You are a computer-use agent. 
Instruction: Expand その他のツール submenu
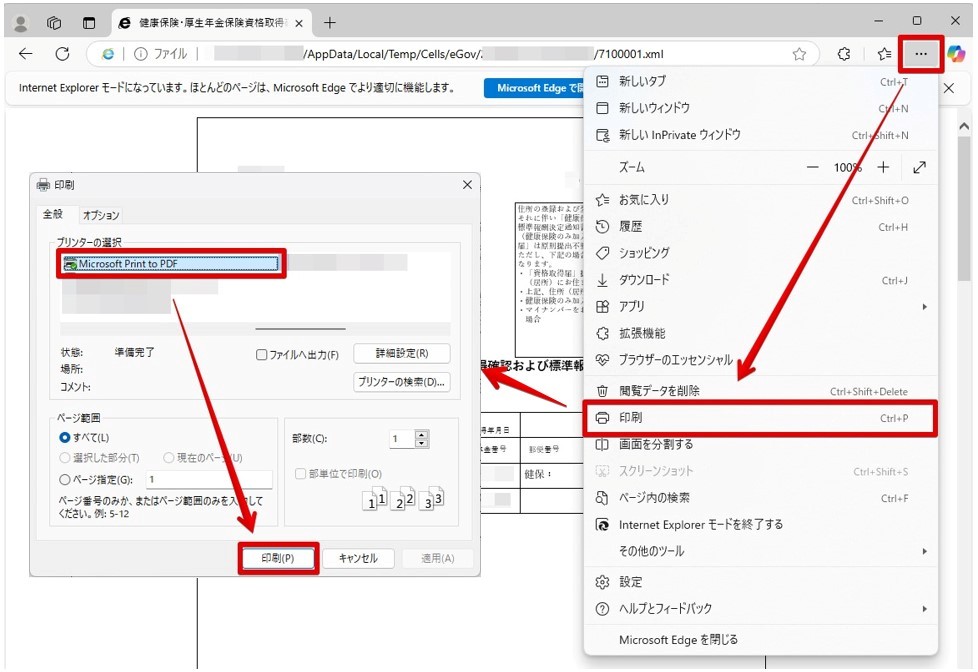(x=760, y=551)
